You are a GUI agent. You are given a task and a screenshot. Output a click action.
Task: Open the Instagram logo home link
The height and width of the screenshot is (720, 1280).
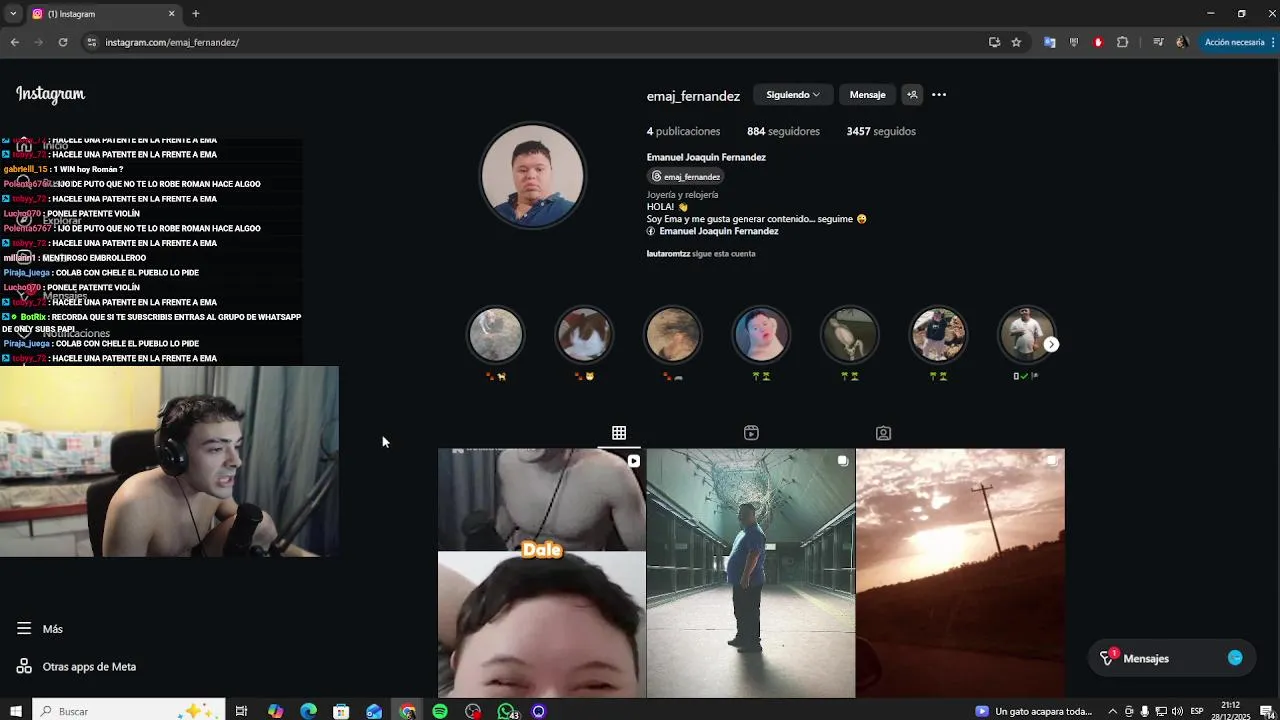50,94
